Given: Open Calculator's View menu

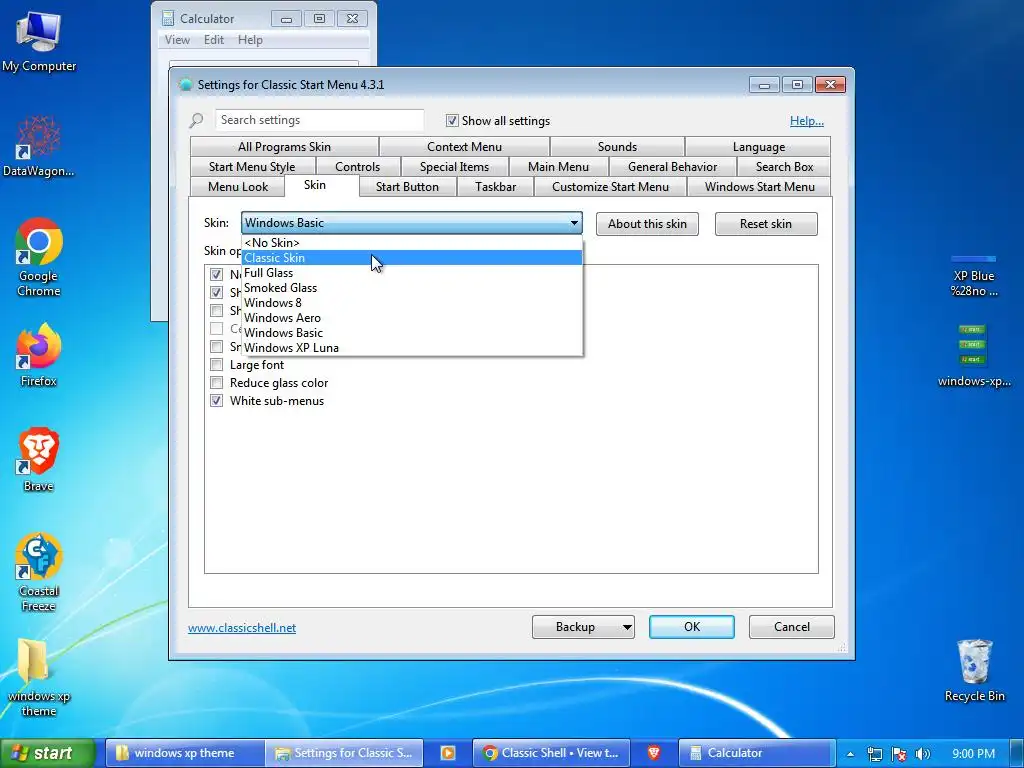Looking at the screenshot, I should click(x=177, y=40).
